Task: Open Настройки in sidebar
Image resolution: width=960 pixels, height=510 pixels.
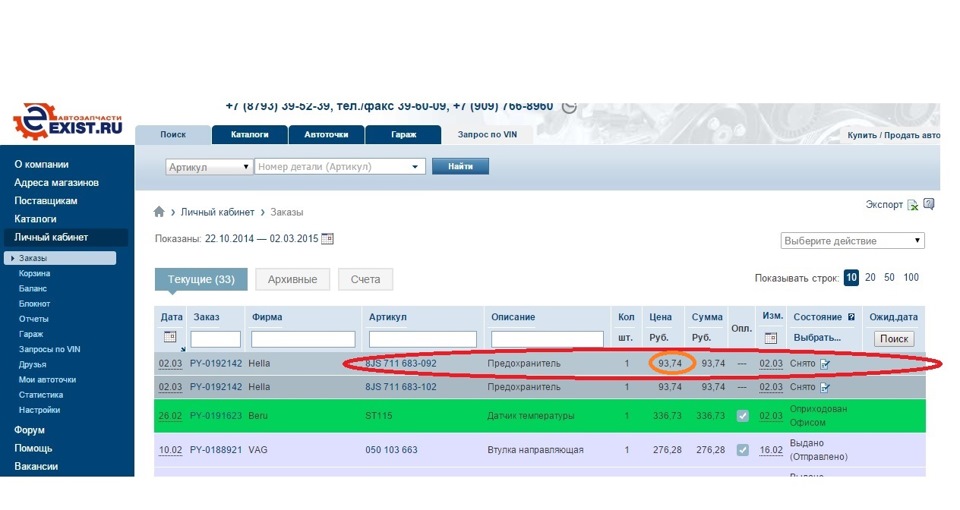Action: point(39,410)
